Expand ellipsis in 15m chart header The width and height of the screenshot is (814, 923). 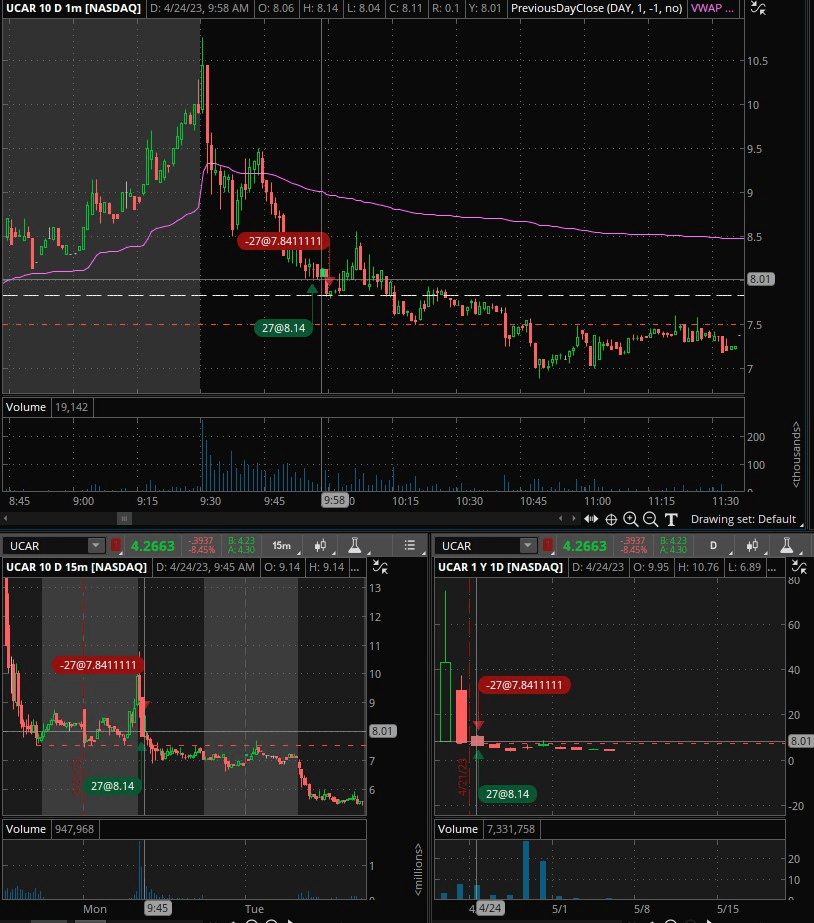click(x=354, y=567)
